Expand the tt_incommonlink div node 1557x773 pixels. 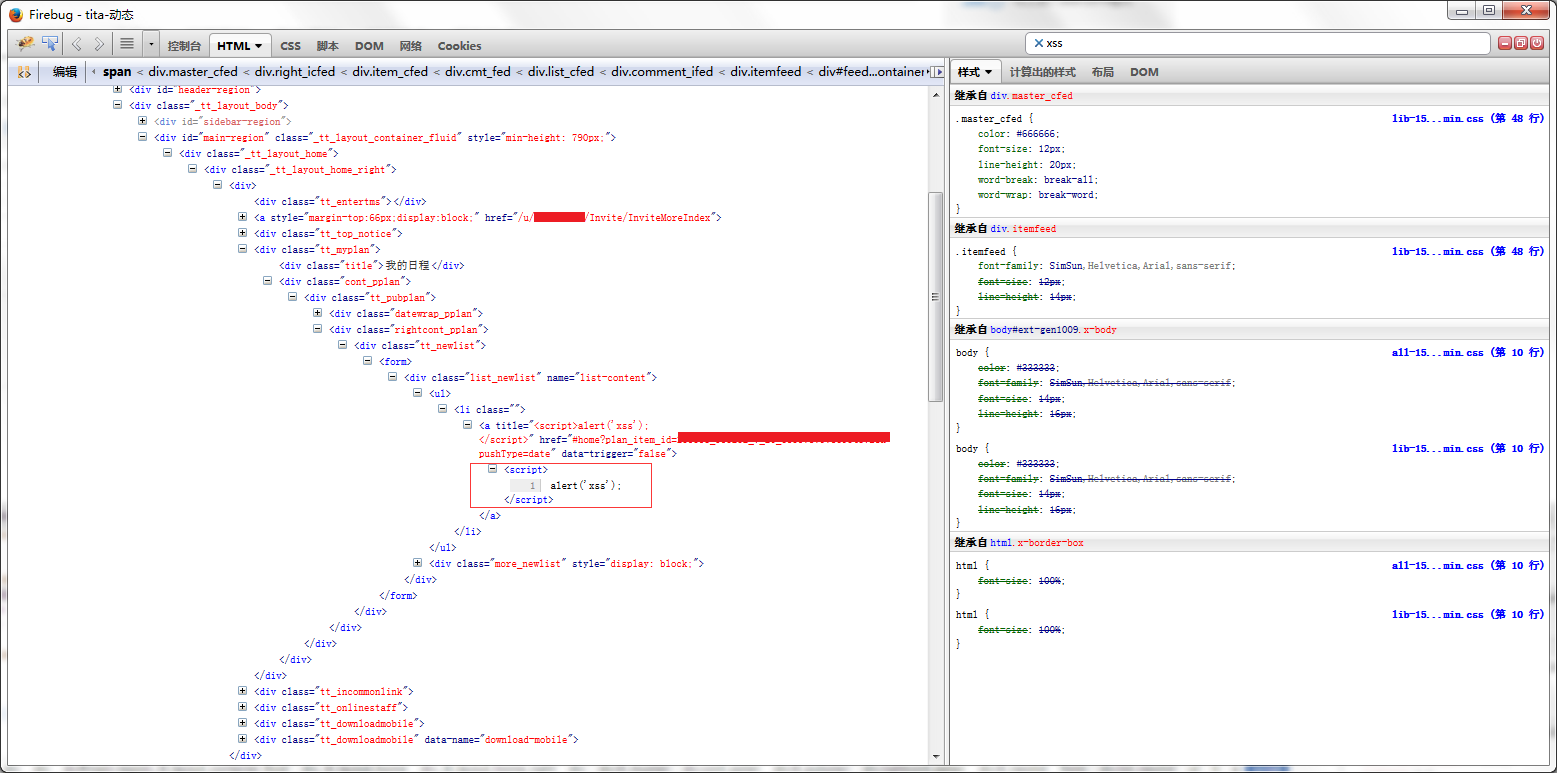(242, 691)
